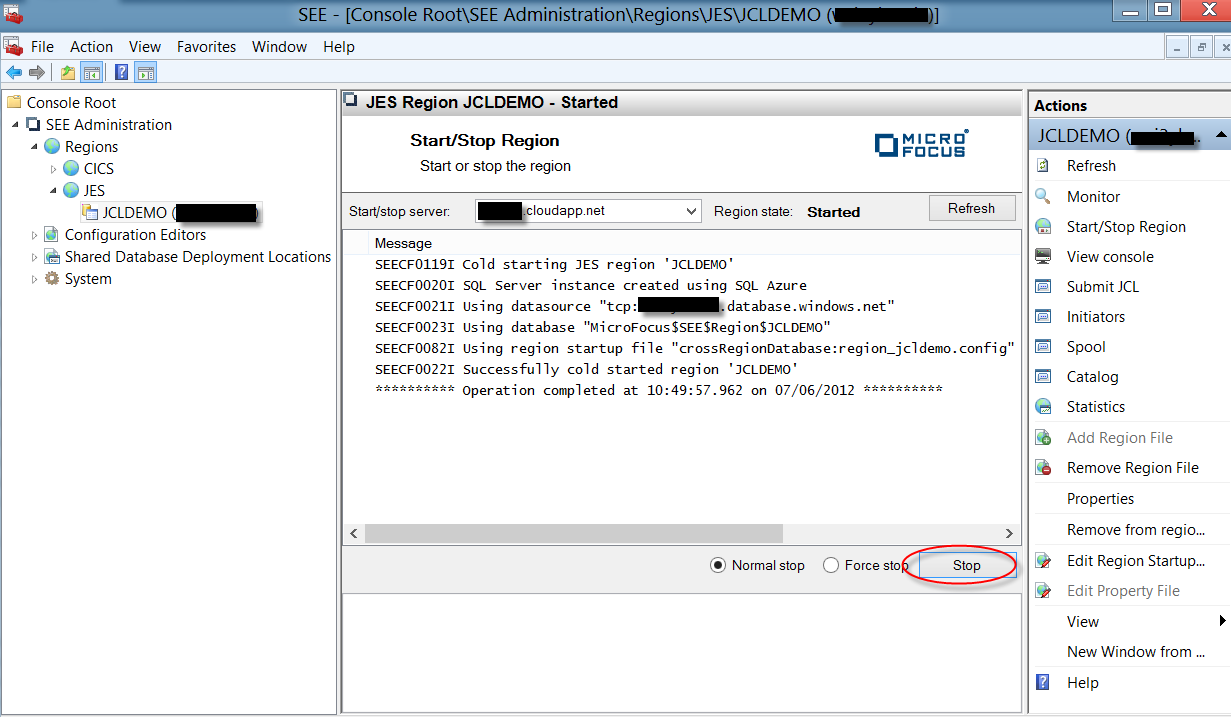Viewport: 1231px width, 717px height.
Task: Click the Stop button
Action: (966, 565)
